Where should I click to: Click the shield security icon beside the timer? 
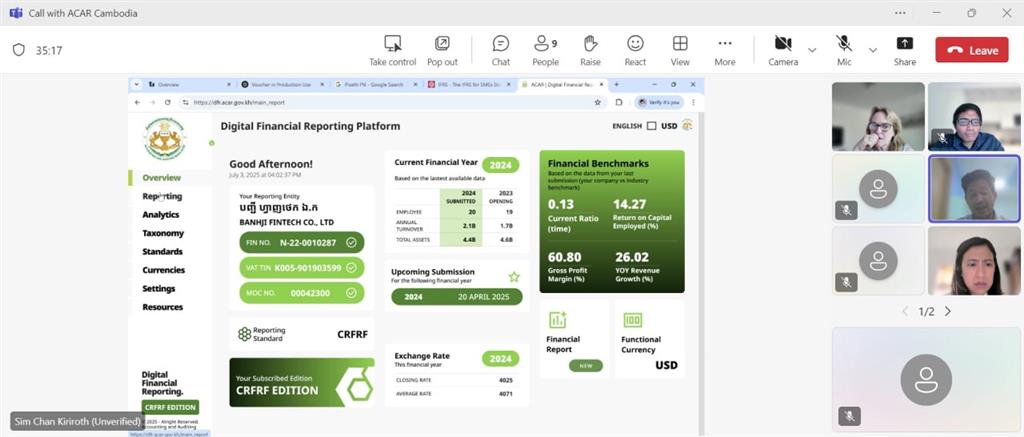pos(19,50)
